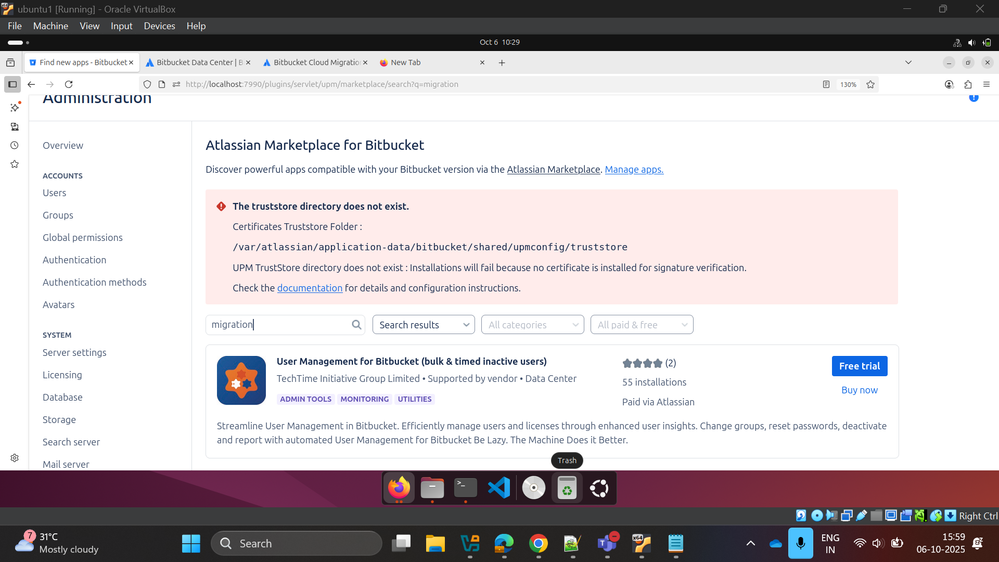Open the disc drive icon in the dock

pos(533,488)
